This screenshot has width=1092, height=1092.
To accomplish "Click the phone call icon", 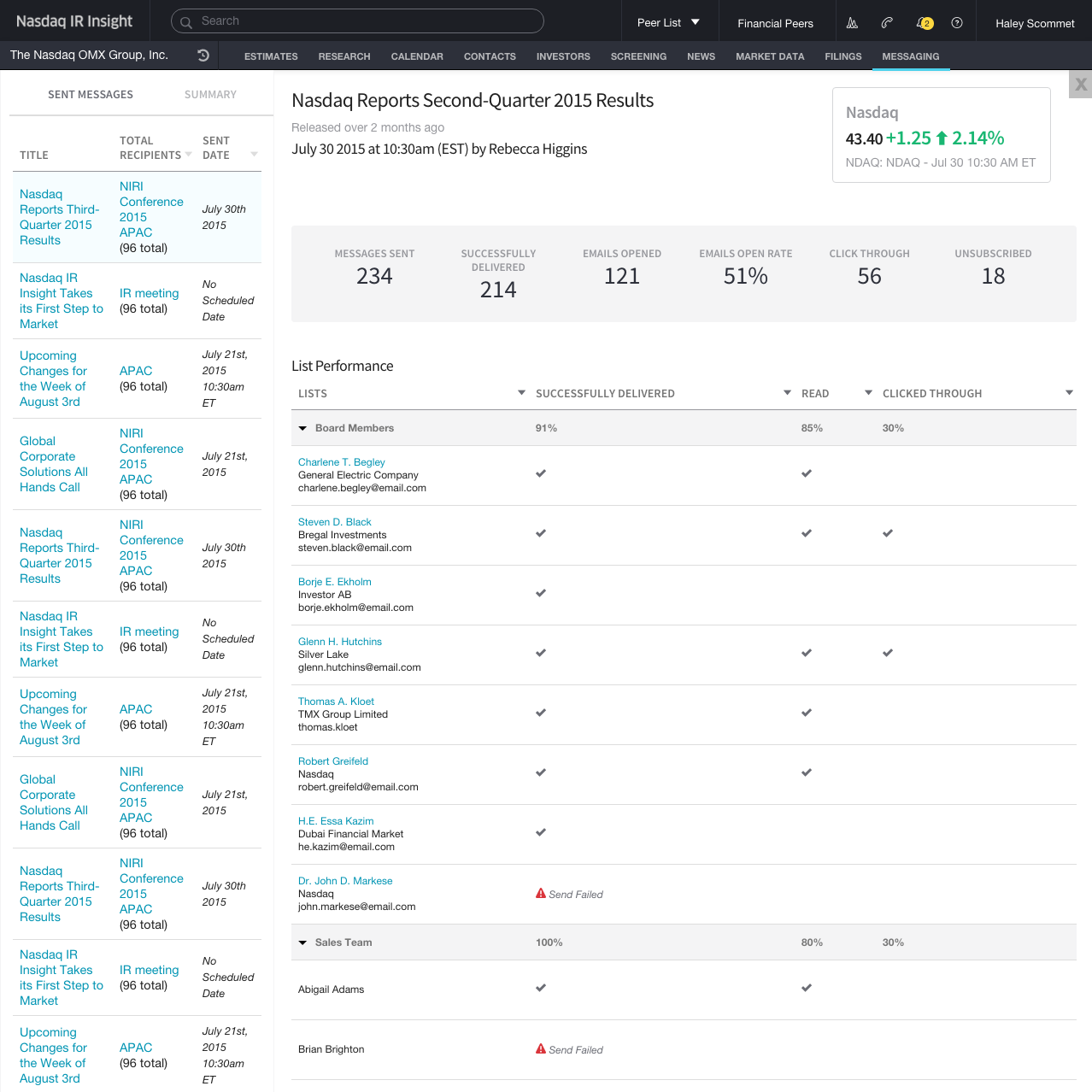I will point(887,23).
